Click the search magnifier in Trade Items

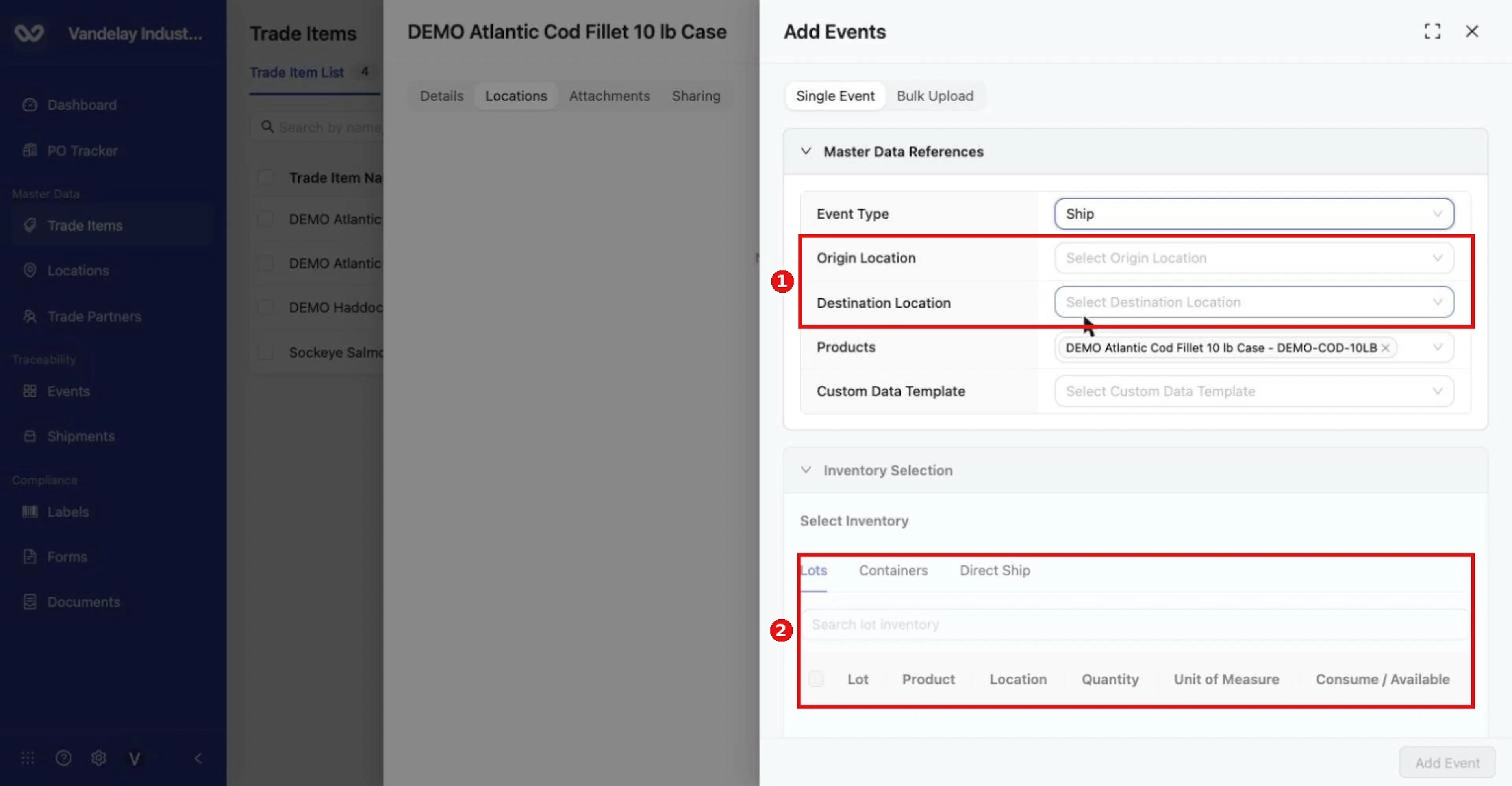pyautogui.click(x=267, y=127)
